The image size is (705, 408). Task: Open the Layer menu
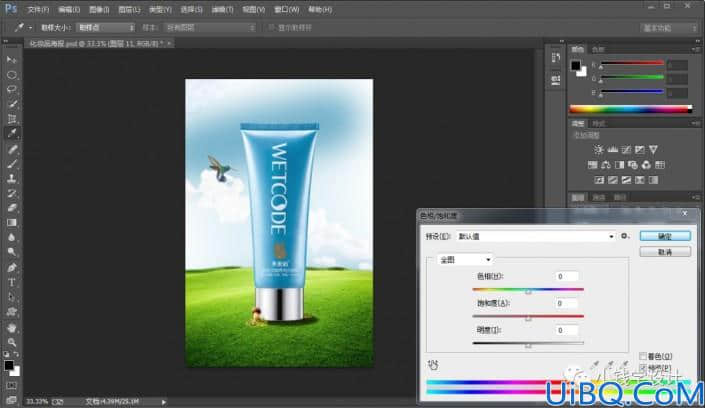point(129,9)
